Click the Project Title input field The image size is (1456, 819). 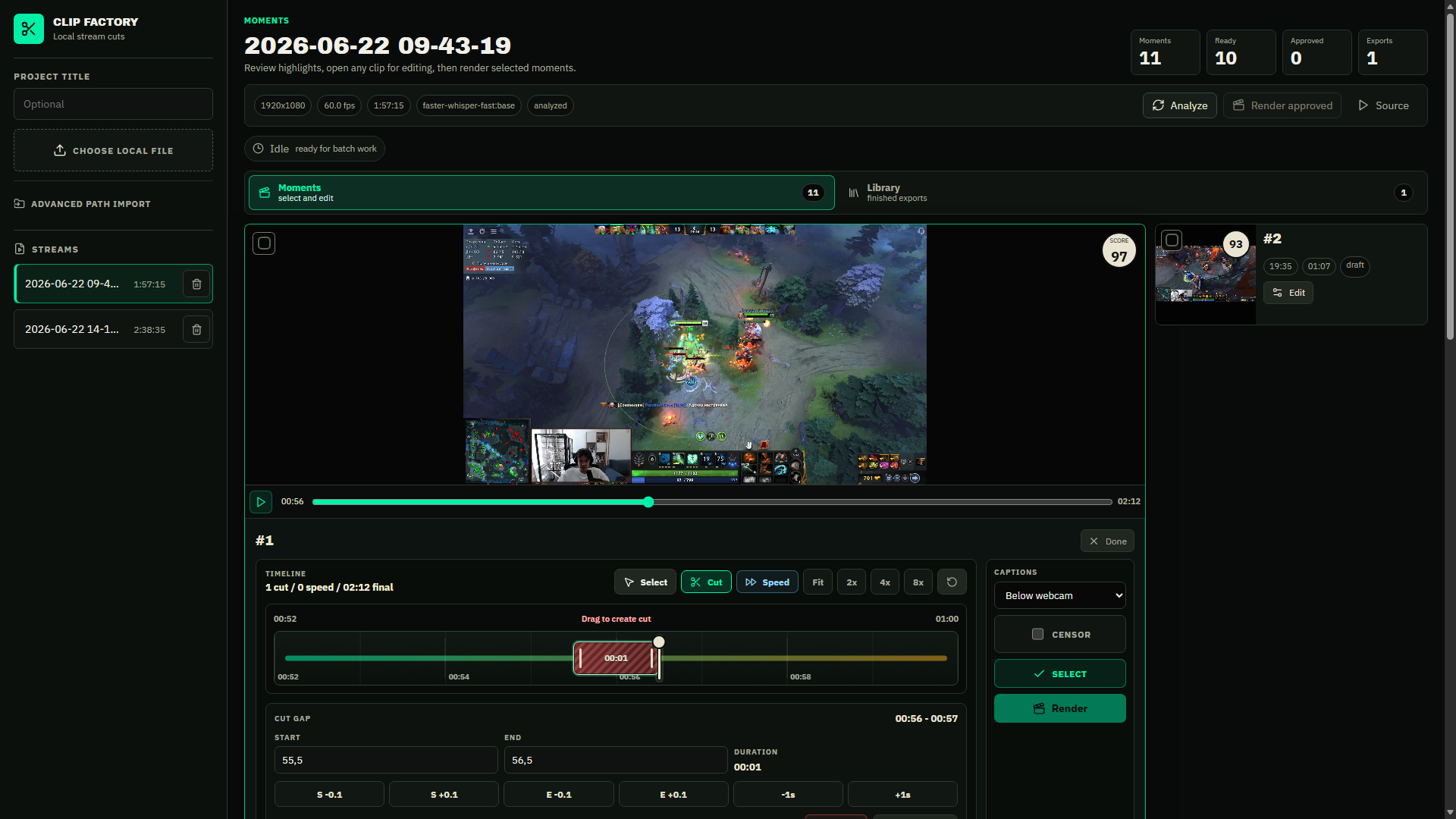113,104
